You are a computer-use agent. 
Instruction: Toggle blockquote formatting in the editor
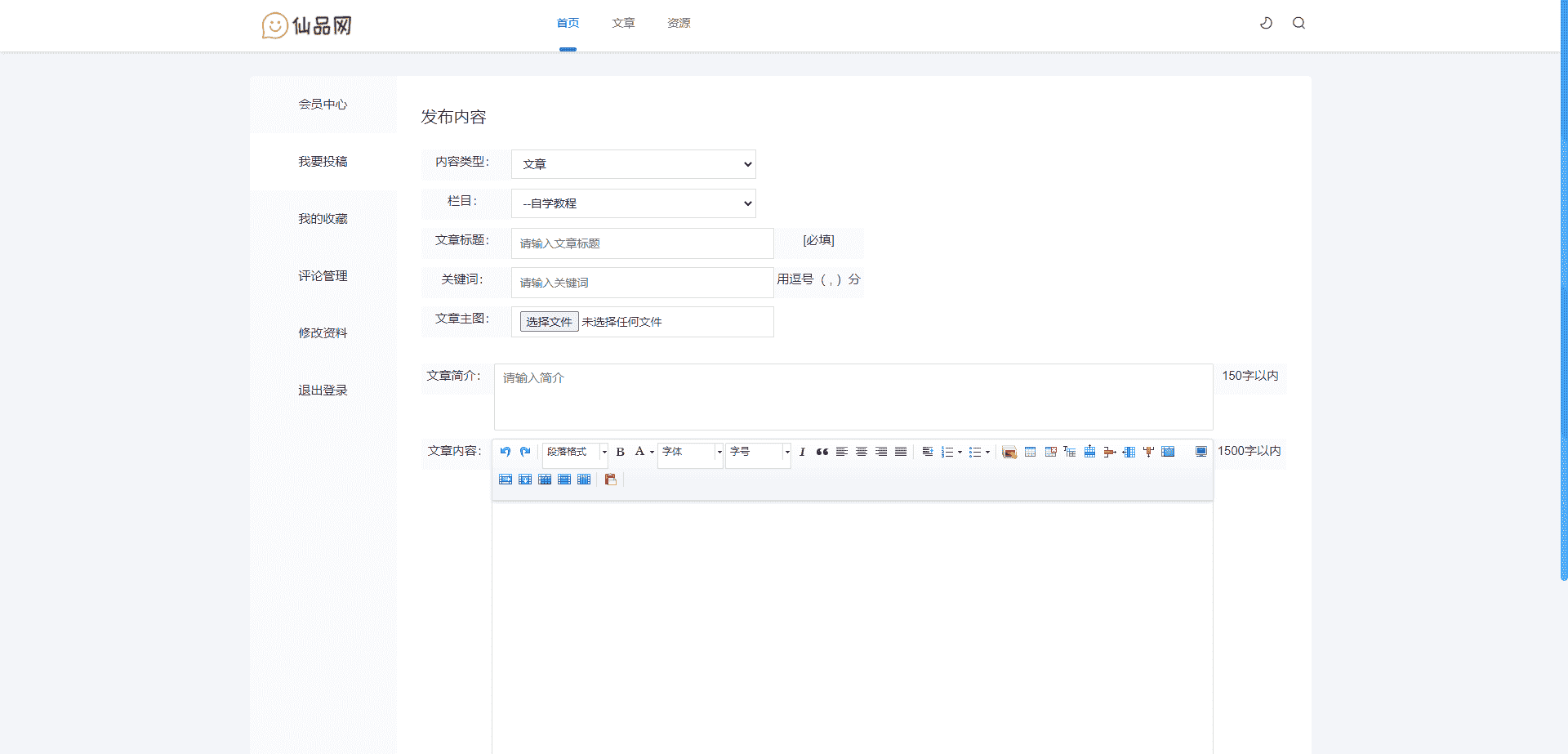coord(822,452)
